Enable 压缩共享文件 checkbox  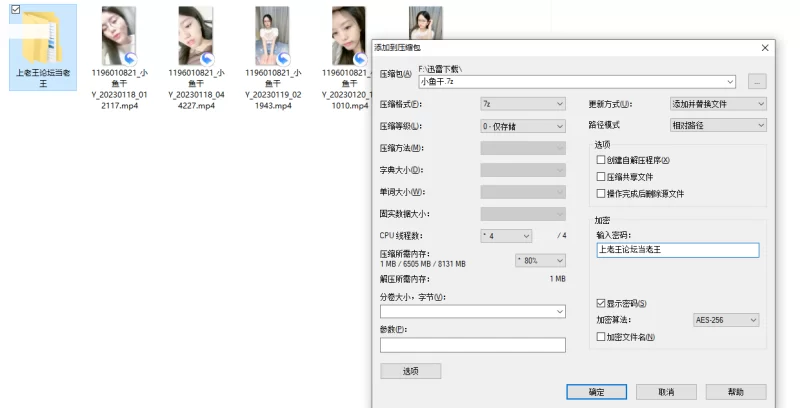click(601, 176)
